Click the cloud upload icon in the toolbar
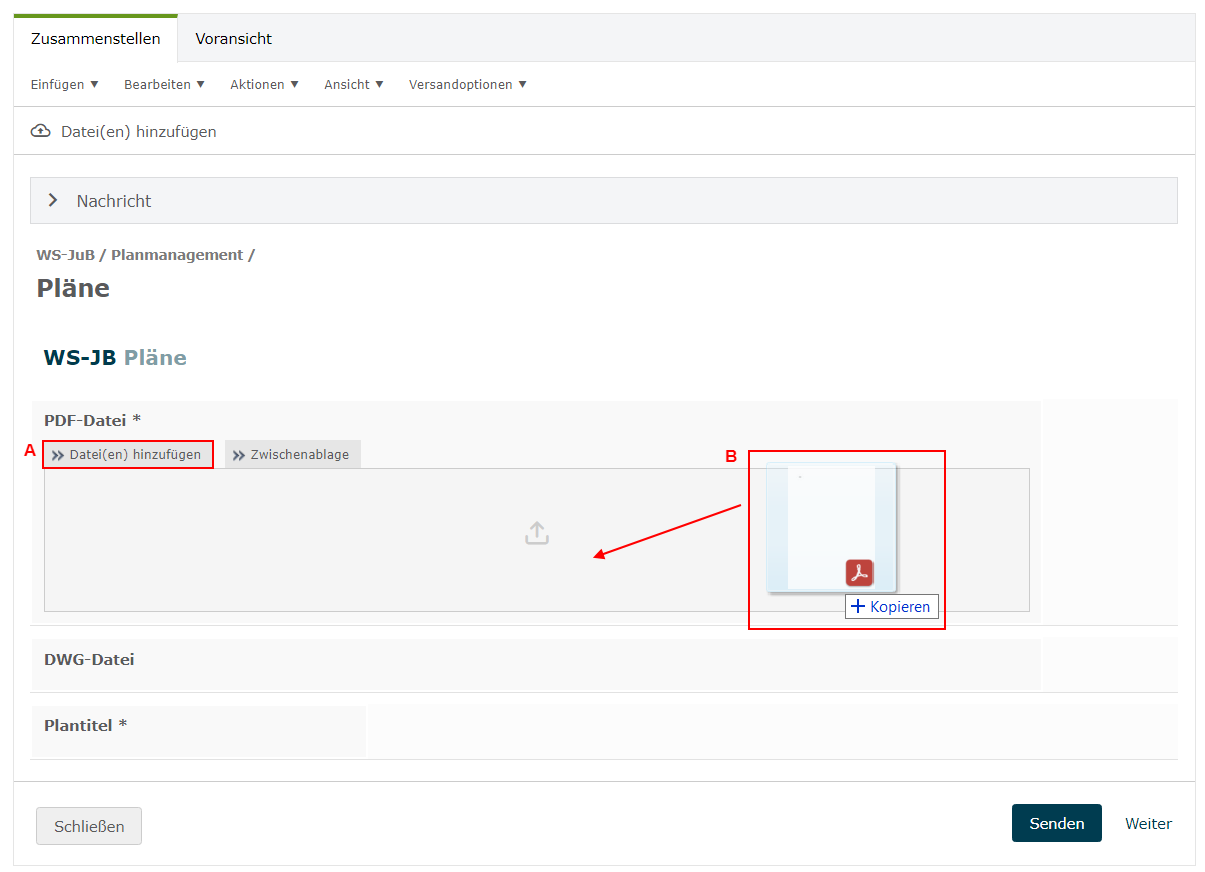Screen dimensions: 1205x872 (x=41, y=131)
